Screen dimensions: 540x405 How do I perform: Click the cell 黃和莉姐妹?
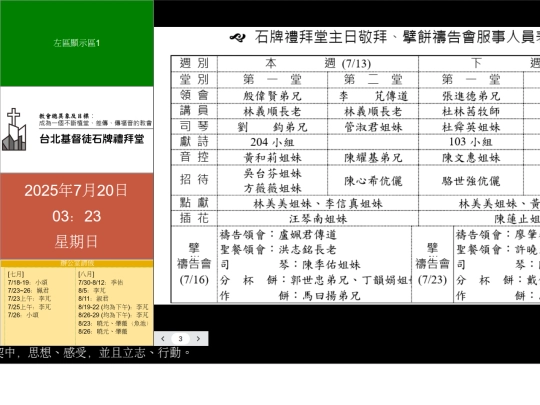tap(272, 157)
